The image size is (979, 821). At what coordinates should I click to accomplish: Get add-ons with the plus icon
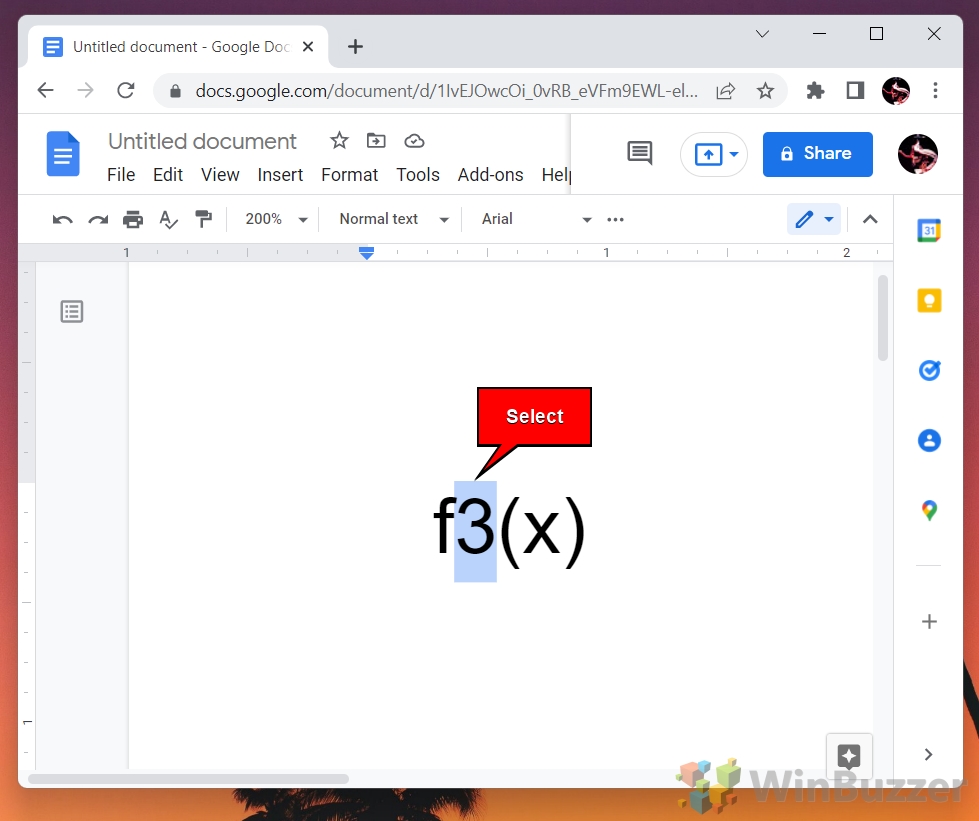(929, 621)
